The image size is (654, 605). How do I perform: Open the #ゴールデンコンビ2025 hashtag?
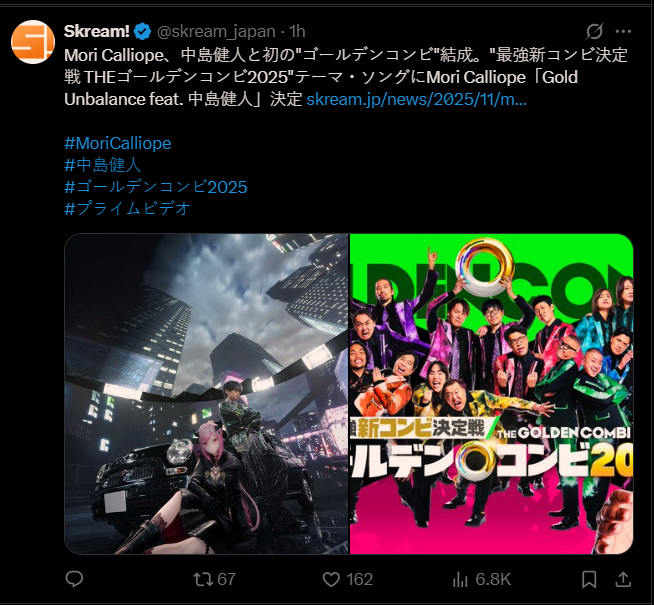pos(156,187)
